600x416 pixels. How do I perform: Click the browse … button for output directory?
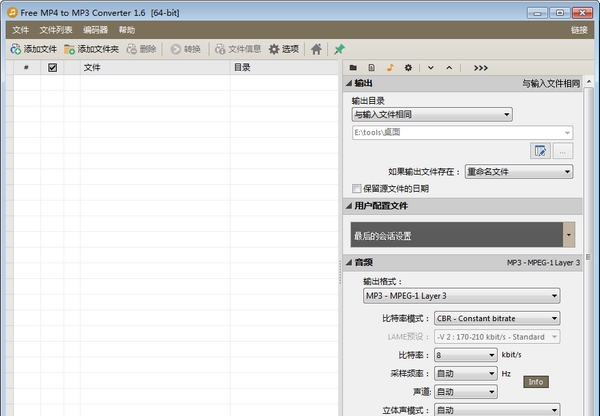tap(563, 151)
